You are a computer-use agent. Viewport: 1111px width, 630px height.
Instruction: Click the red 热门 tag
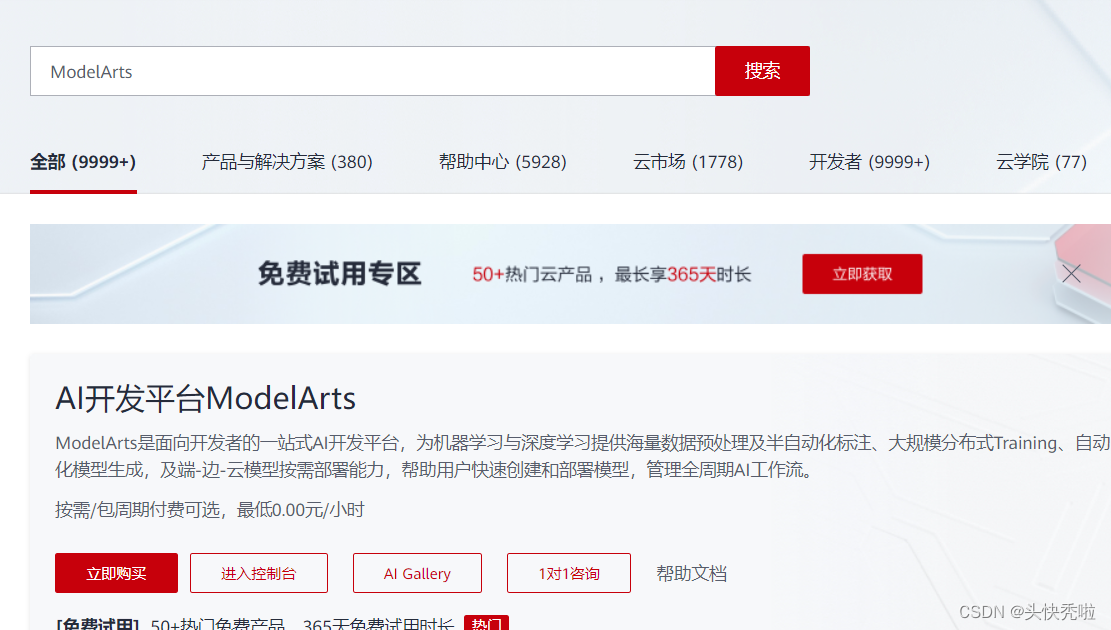point(486,623)
